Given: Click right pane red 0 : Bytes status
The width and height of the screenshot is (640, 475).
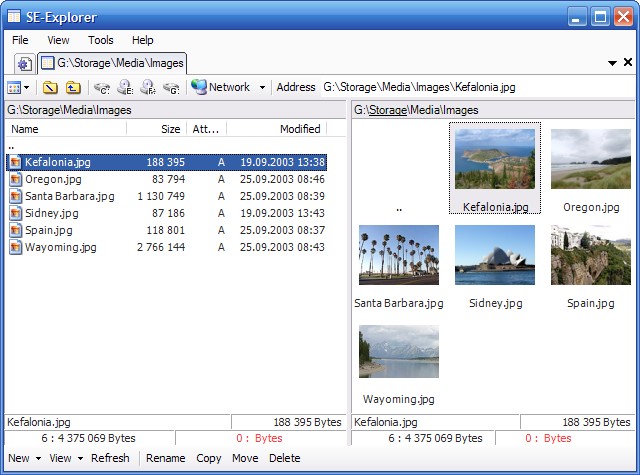Looking at the screenshot, I should (548, 438).
